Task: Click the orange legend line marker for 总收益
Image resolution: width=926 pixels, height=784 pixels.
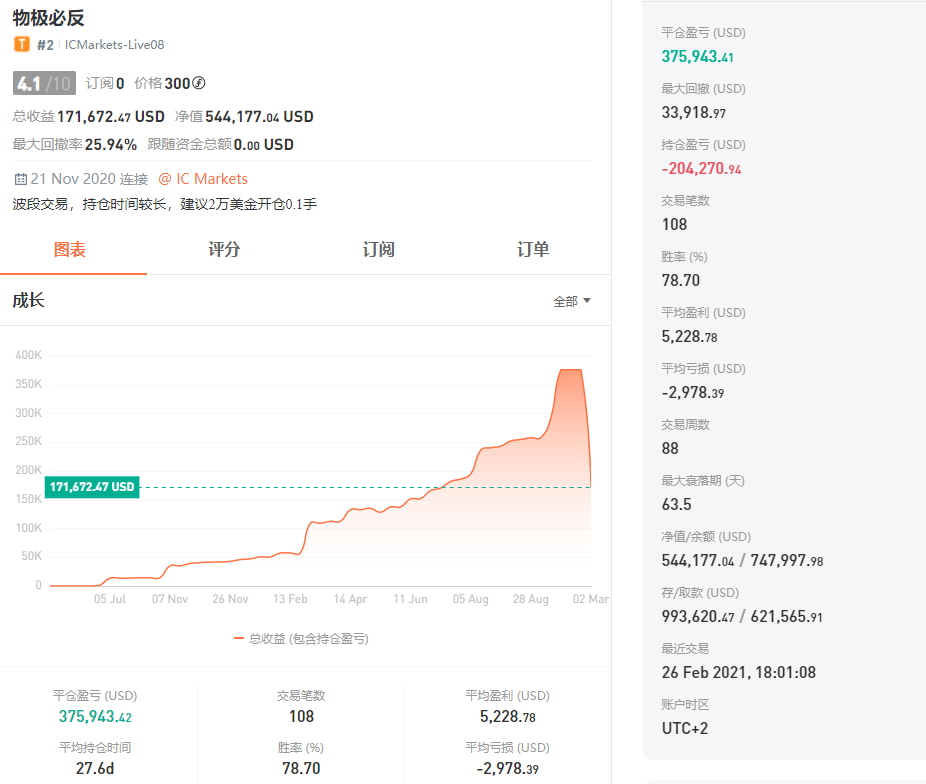Action: pos(239,638)
